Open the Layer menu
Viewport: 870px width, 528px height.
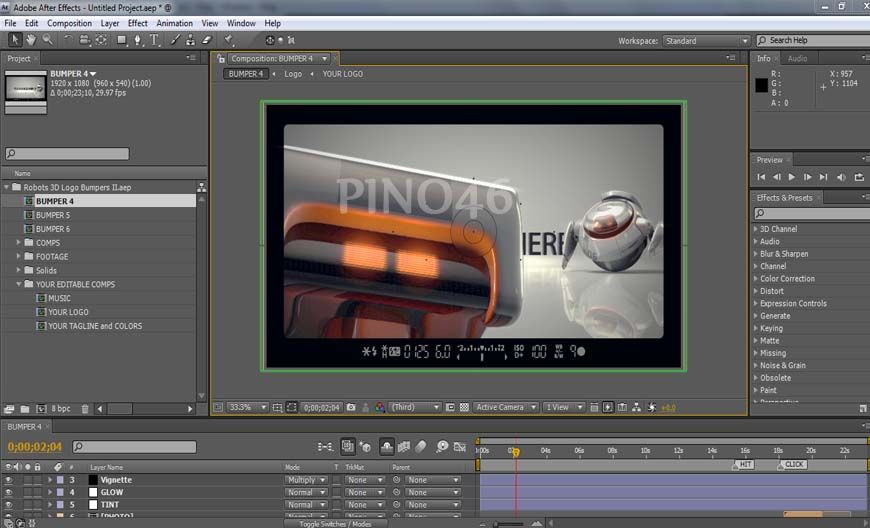click(109, 23)
